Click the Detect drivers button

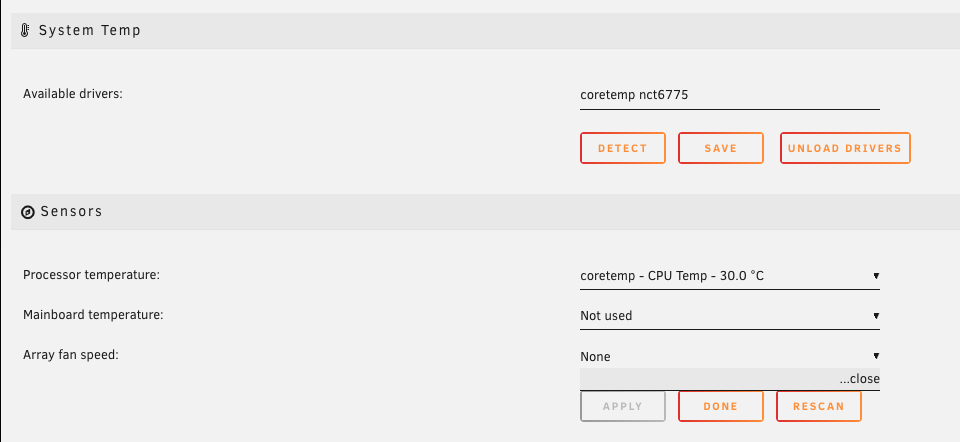(623, 148)
